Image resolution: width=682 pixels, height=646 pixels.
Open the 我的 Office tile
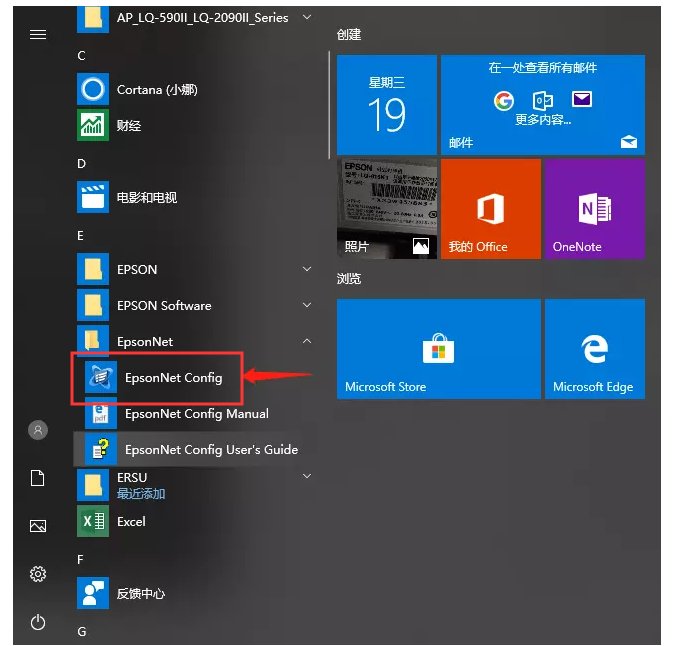pyautogui.click(x=491, y=209)
